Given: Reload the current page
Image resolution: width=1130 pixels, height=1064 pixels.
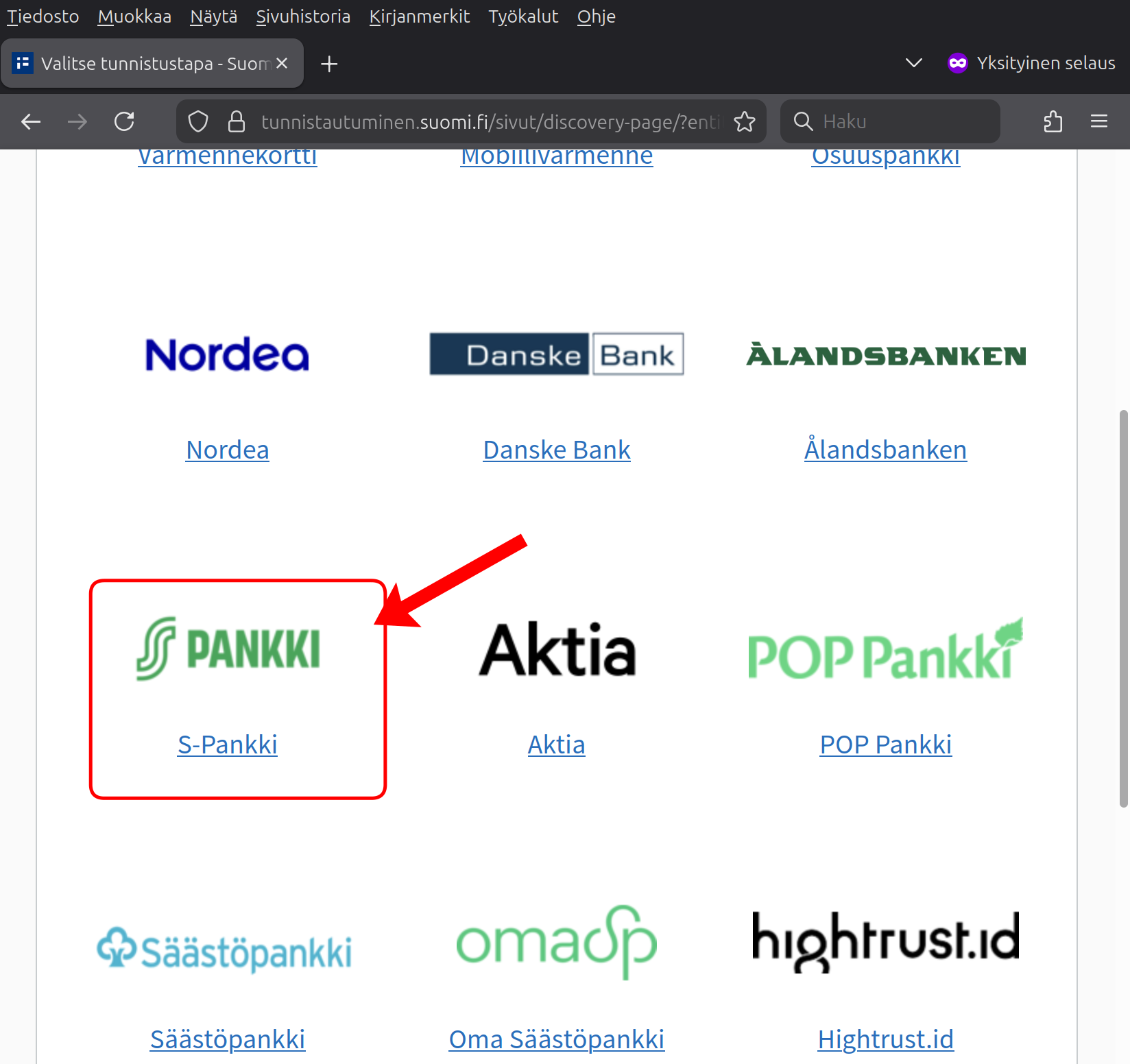Looking at the screenshot, I should (x=124, y=122).
